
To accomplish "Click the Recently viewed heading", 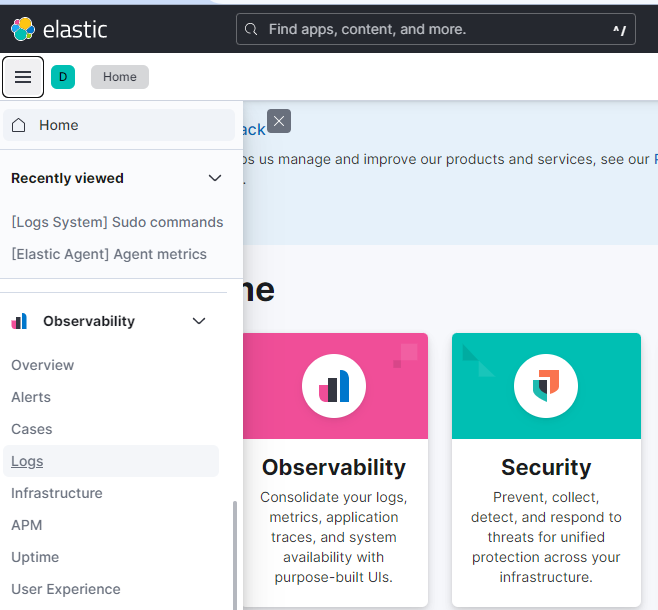I will [67, 178].
